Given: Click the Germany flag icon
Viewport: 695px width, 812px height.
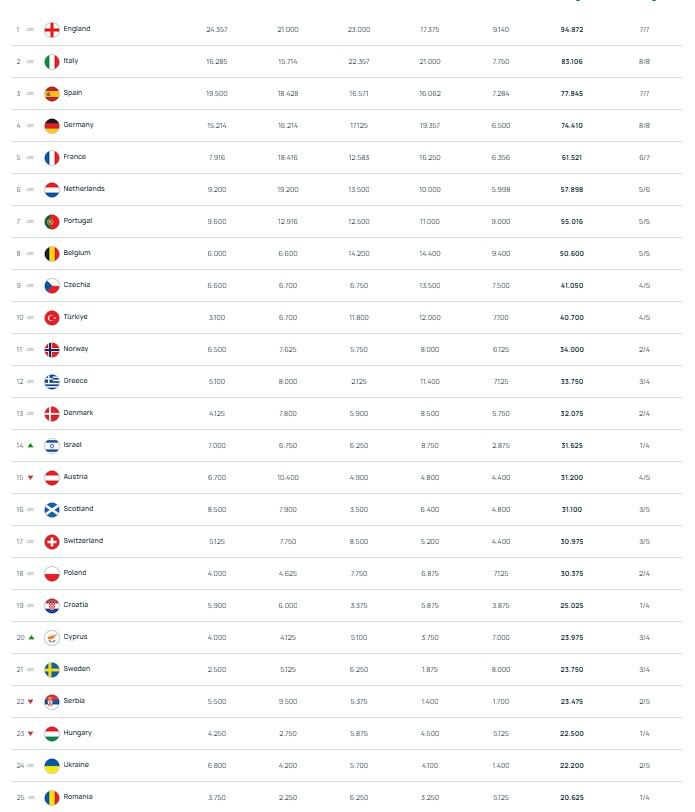Looking at the screenshot, I should tap(52, 125).
